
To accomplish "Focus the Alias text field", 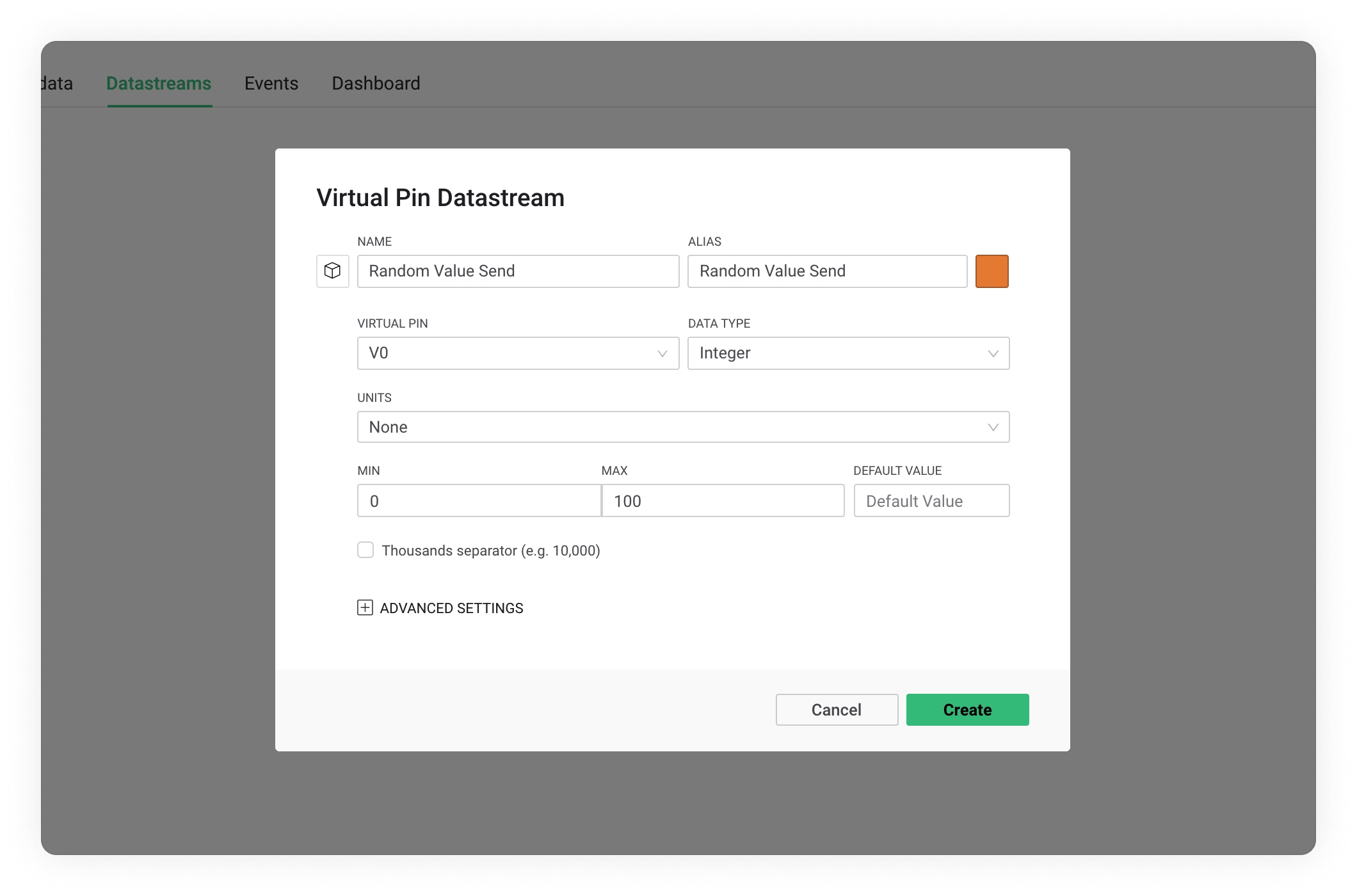I will pos(826,271).
